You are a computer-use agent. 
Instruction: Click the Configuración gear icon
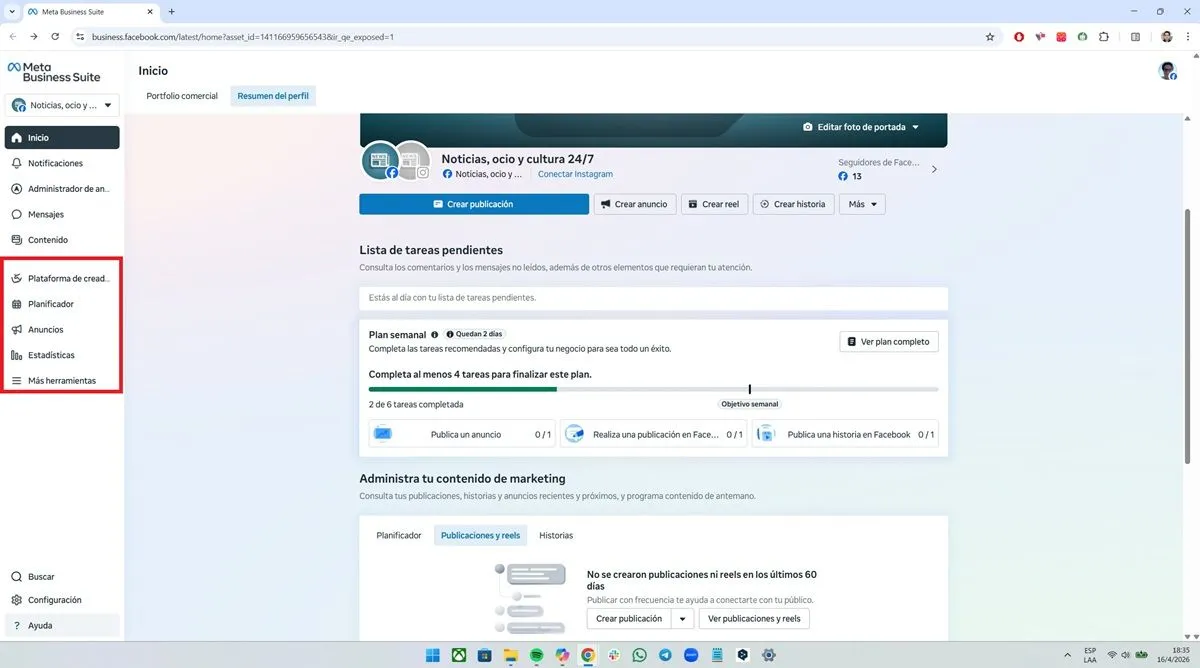tap(17, 600)
